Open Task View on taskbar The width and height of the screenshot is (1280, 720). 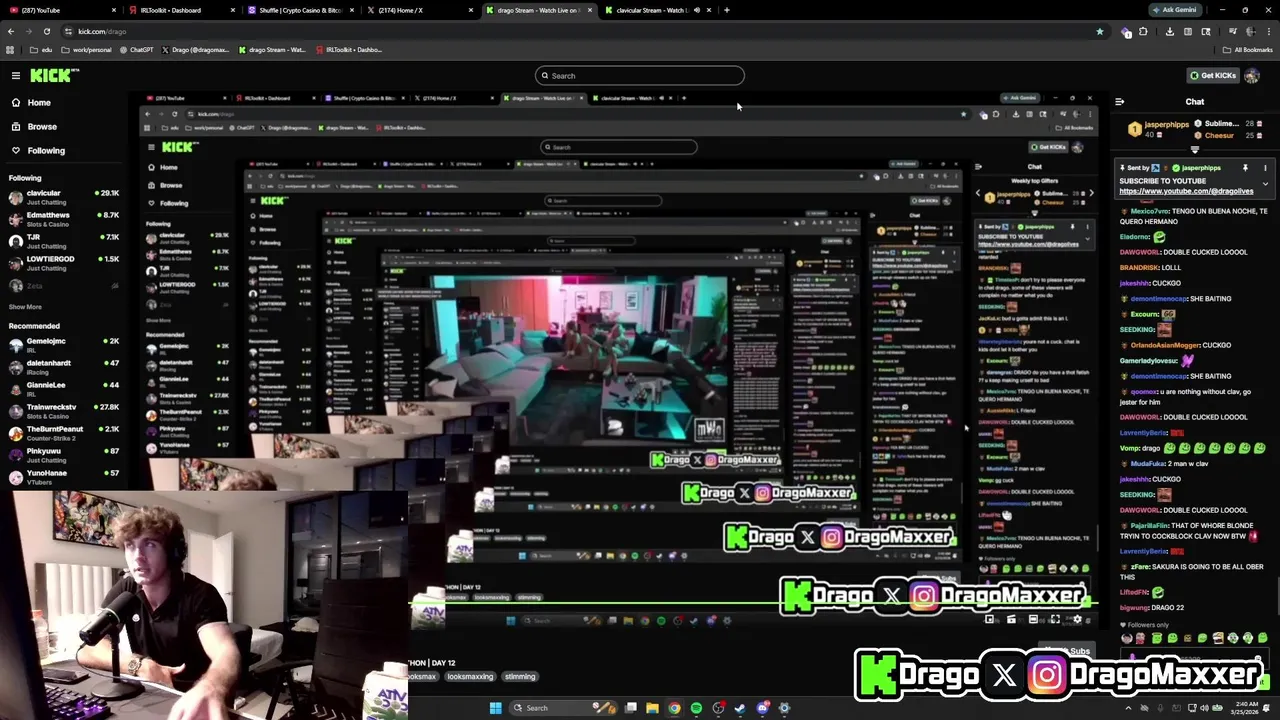tap(631, 708)
